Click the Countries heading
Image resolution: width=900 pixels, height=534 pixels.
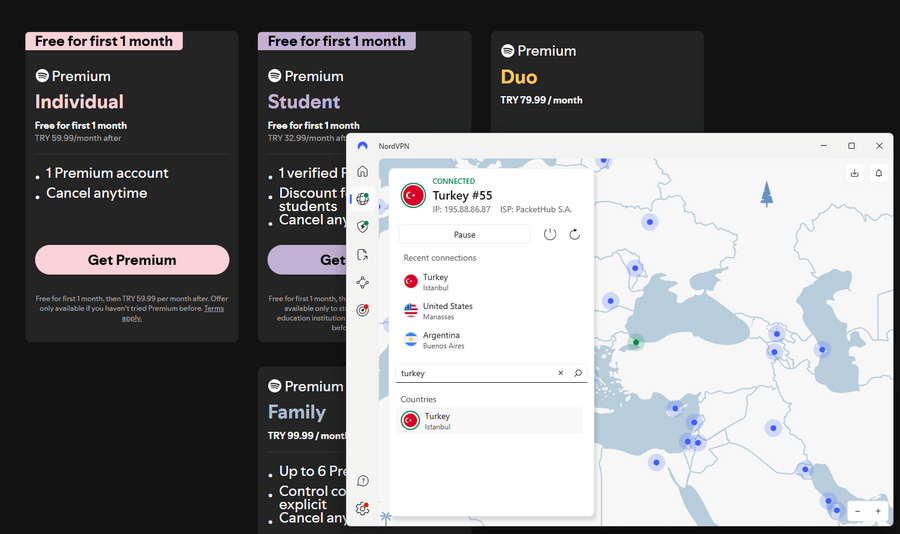click(x=418, y=399)
